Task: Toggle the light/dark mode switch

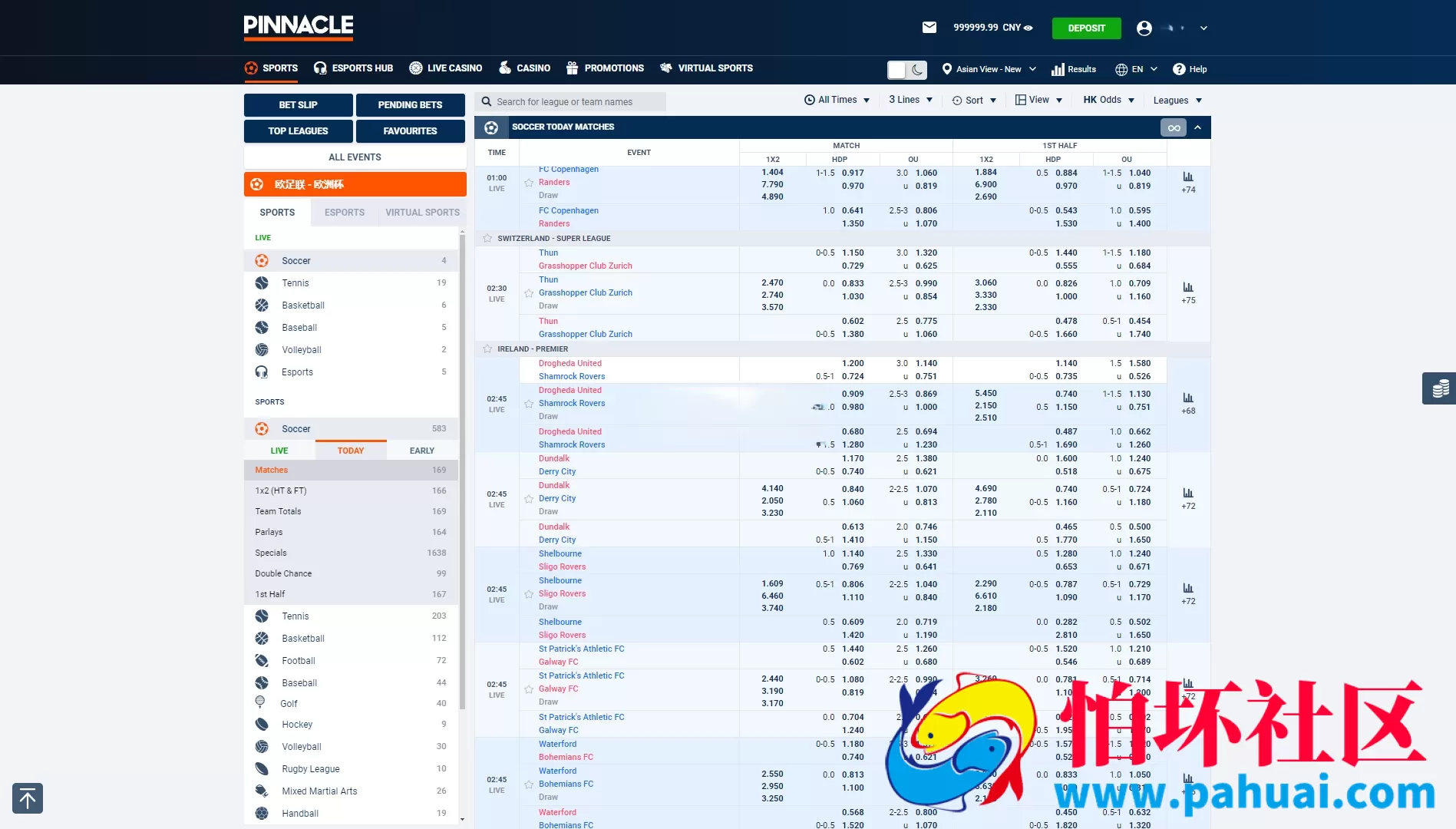Action: click(x=906, y=70)
